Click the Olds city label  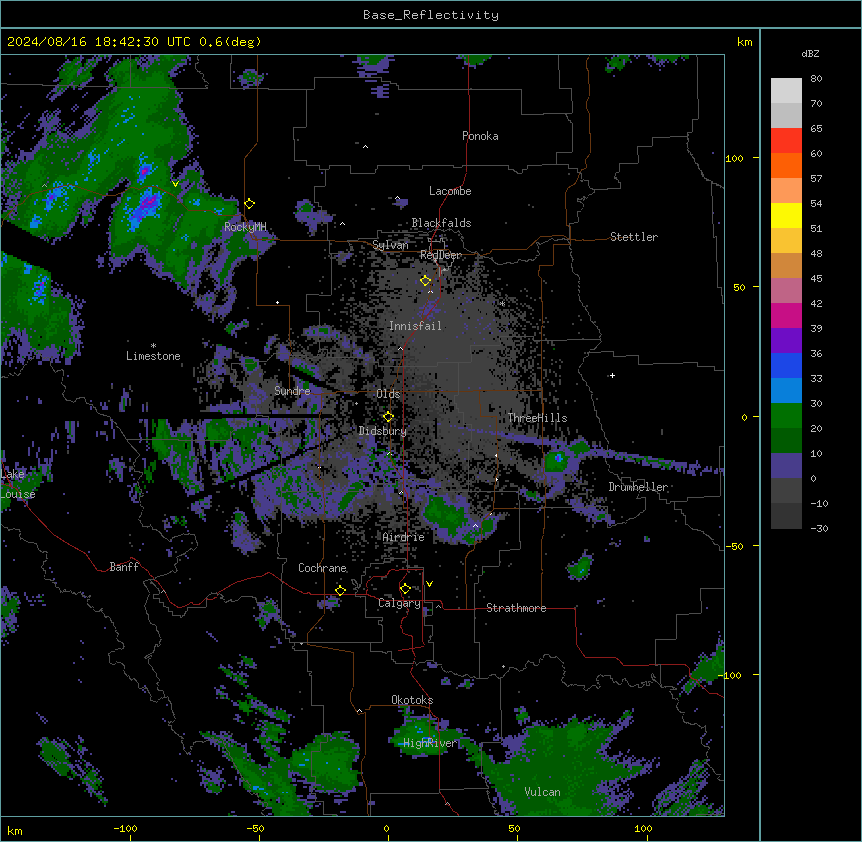(x=388, y=394)
